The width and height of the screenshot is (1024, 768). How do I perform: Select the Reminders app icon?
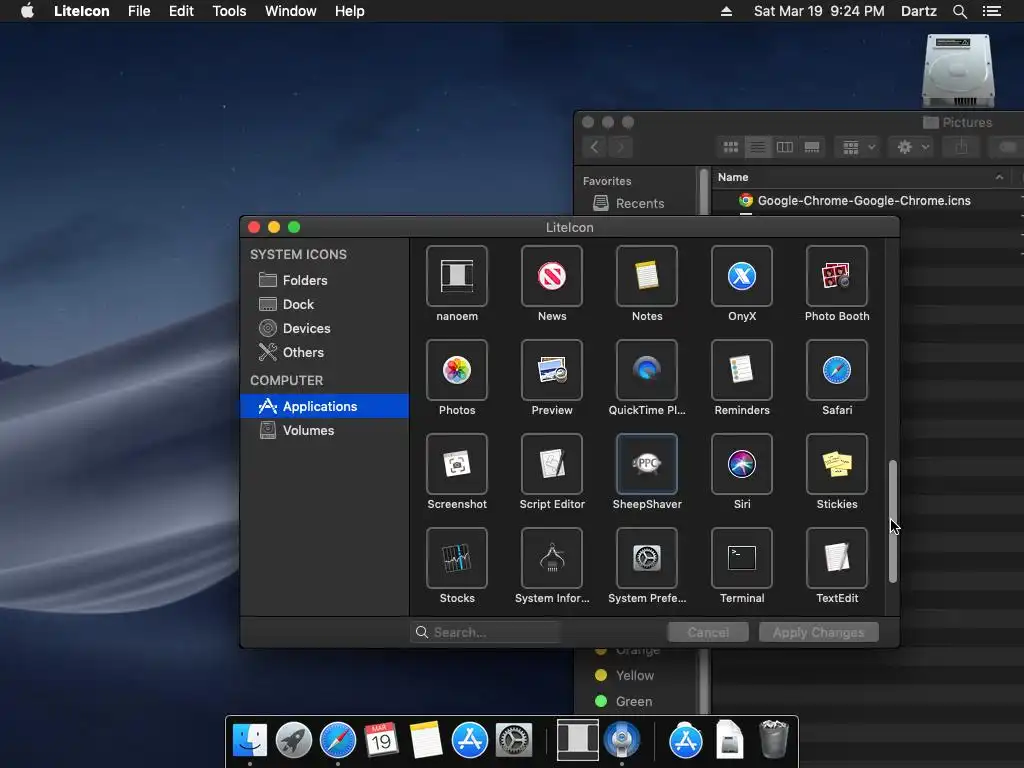click(742, 370)
